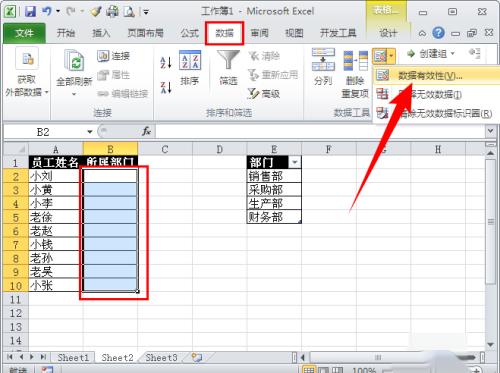The width and height of the screenshot is (500, 373).
Task: Sort descending with the Z-A icon
Action: coord(166,88)
